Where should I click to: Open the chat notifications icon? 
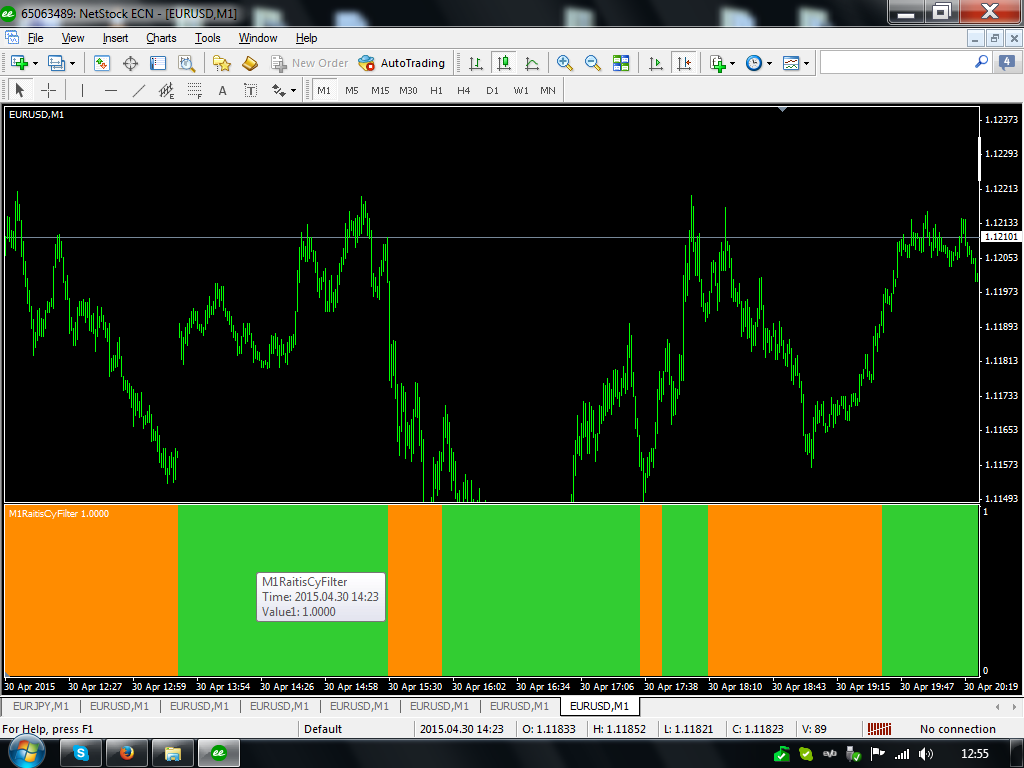tap(1006, 63)
